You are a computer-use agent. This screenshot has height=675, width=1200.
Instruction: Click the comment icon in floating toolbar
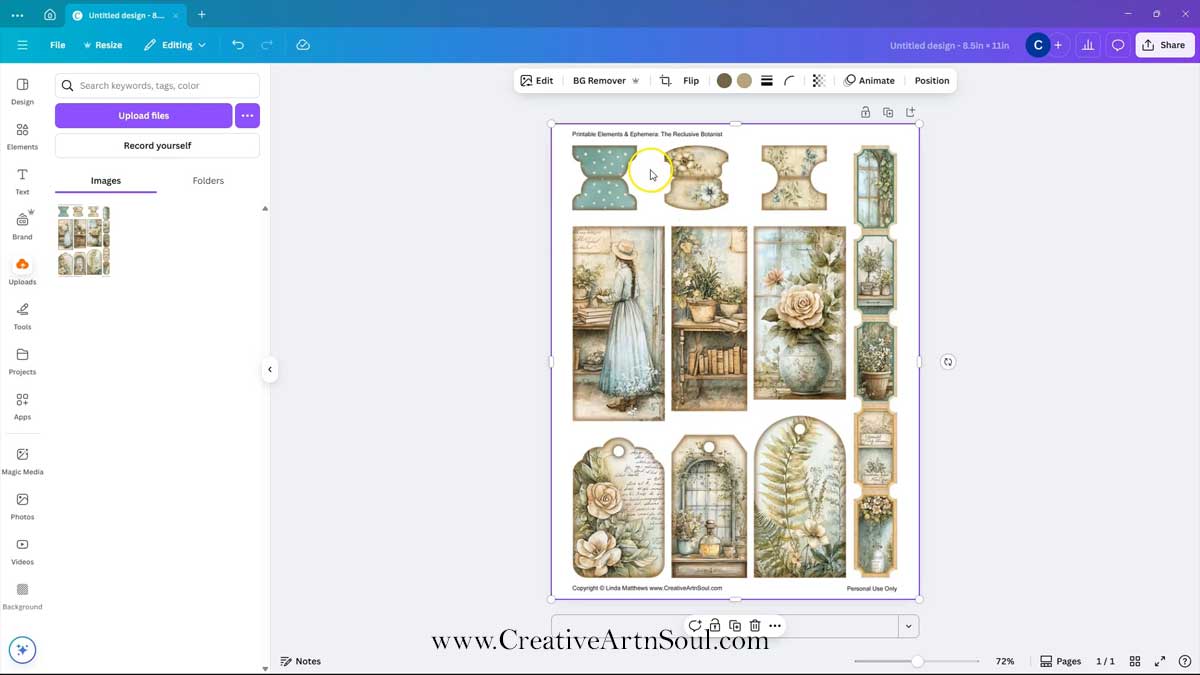click(x=695, y=626)
